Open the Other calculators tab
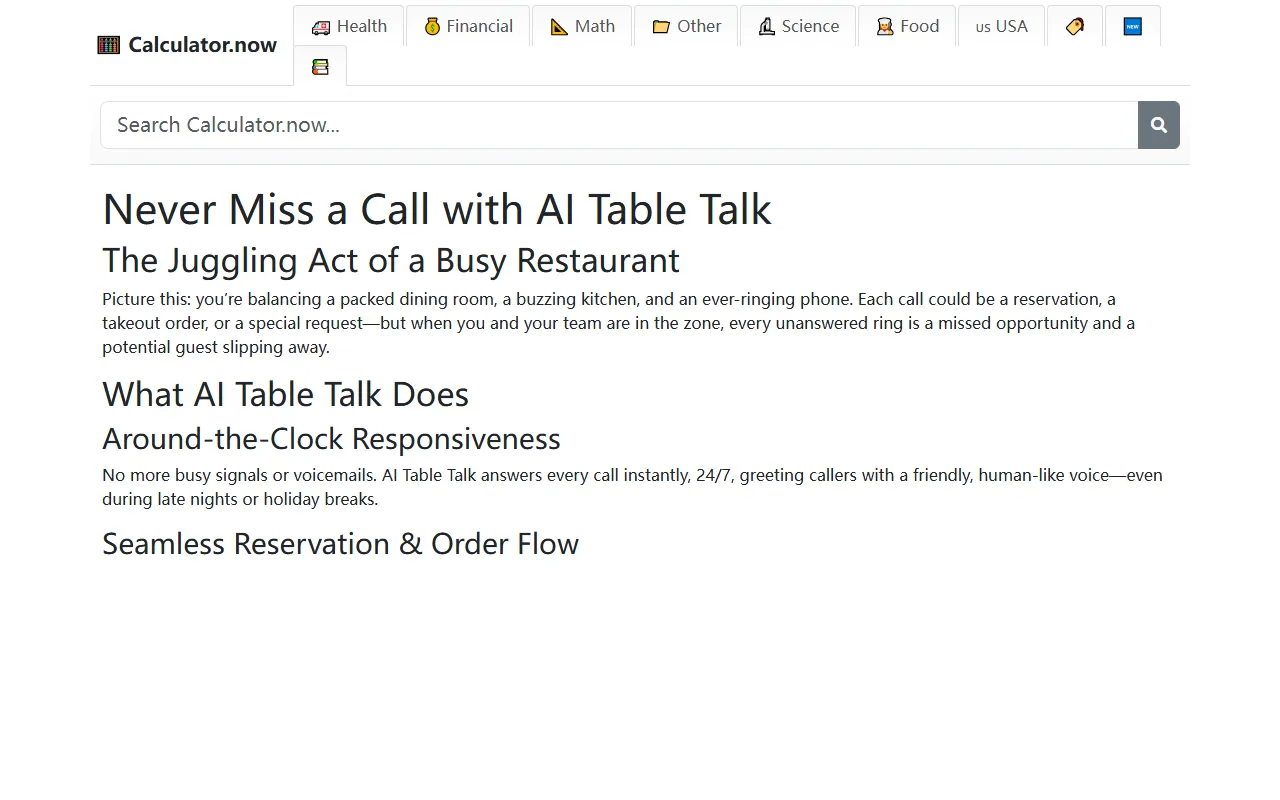 pos(686,26)
